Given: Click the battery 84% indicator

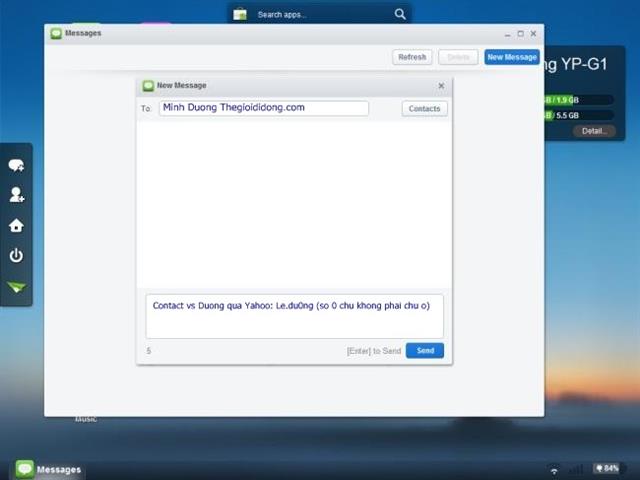Looking at the screenshot, I should click(x=606, y=468).
